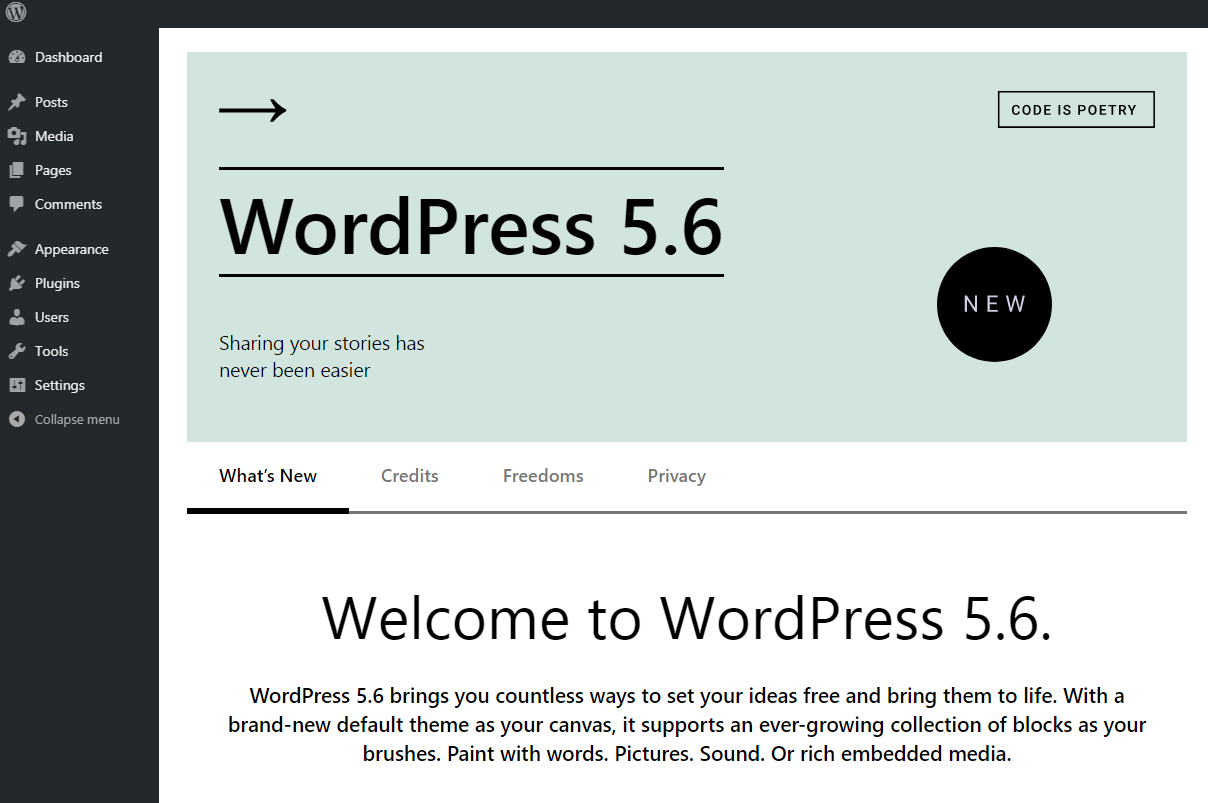Viewport: 1208px width, 803px height.
Task: Go to the Settings menu item
Action: (x=60, y=385)
